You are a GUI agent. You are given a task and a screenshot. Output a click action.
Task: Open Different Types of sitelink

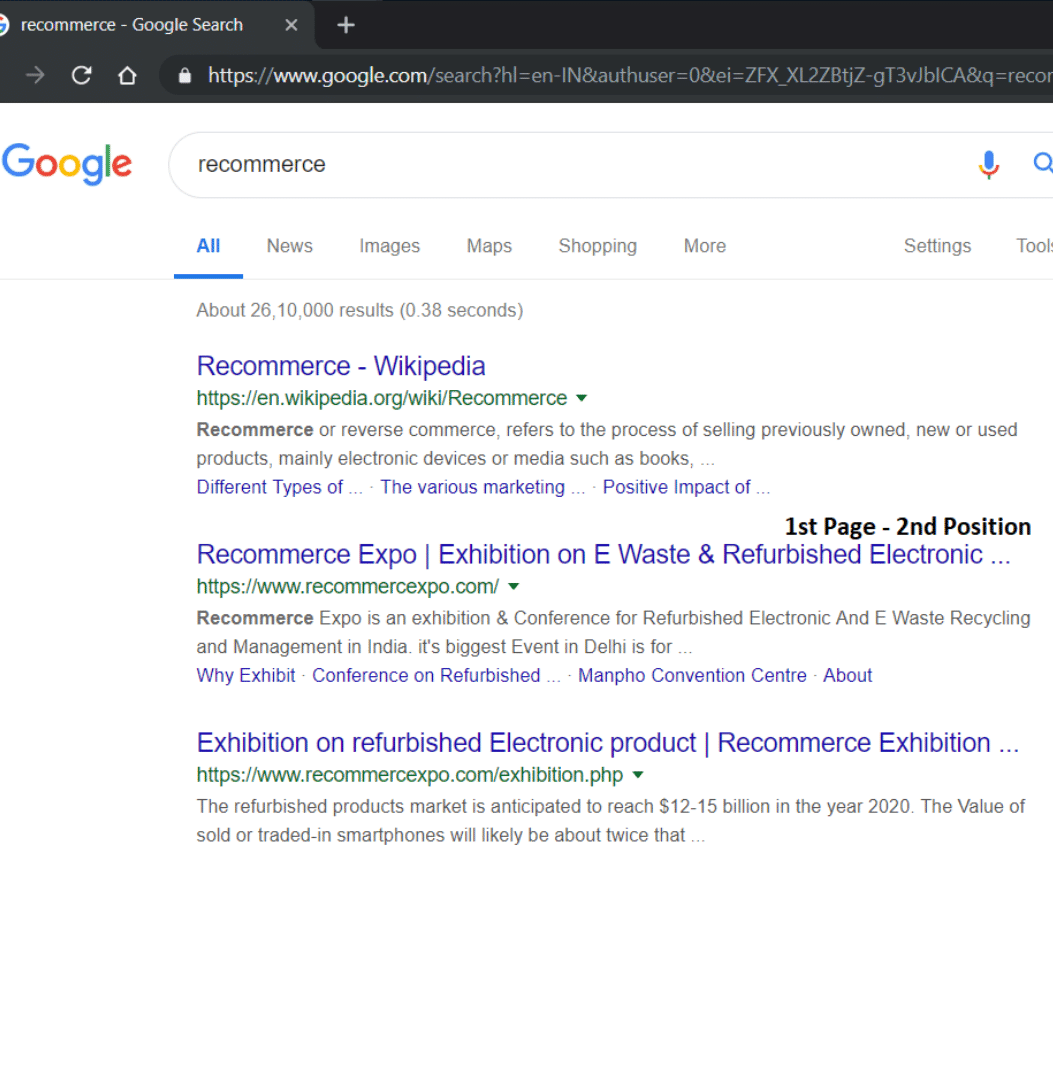(280, 487)
